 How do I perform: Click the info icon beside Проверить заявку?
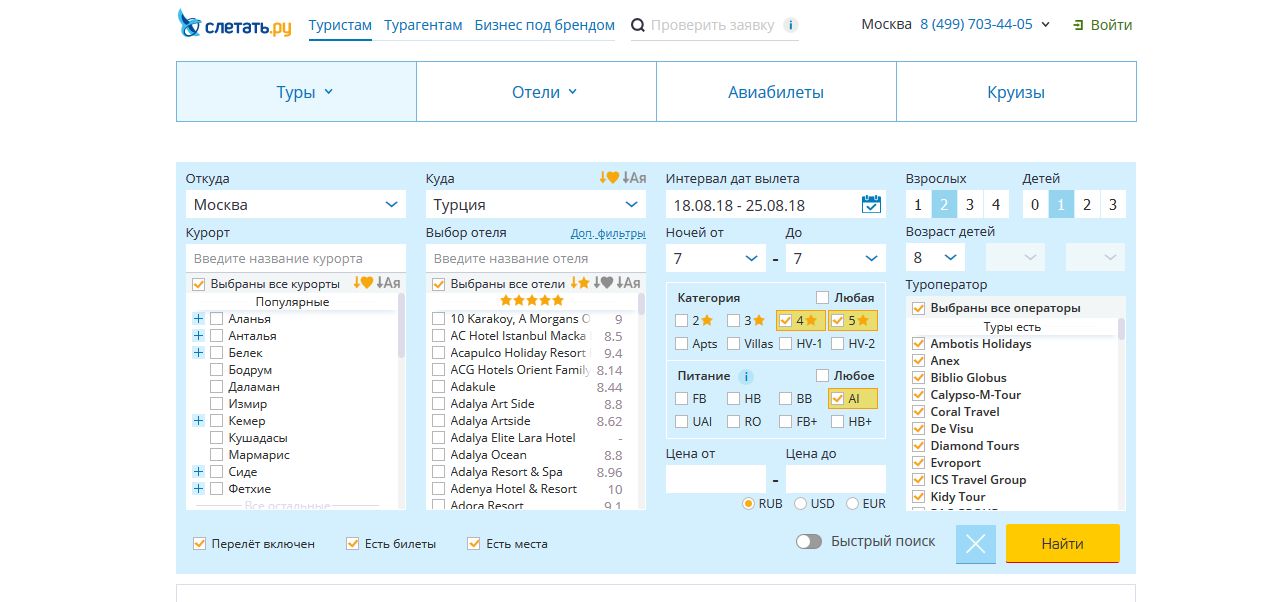click(790, 25)
